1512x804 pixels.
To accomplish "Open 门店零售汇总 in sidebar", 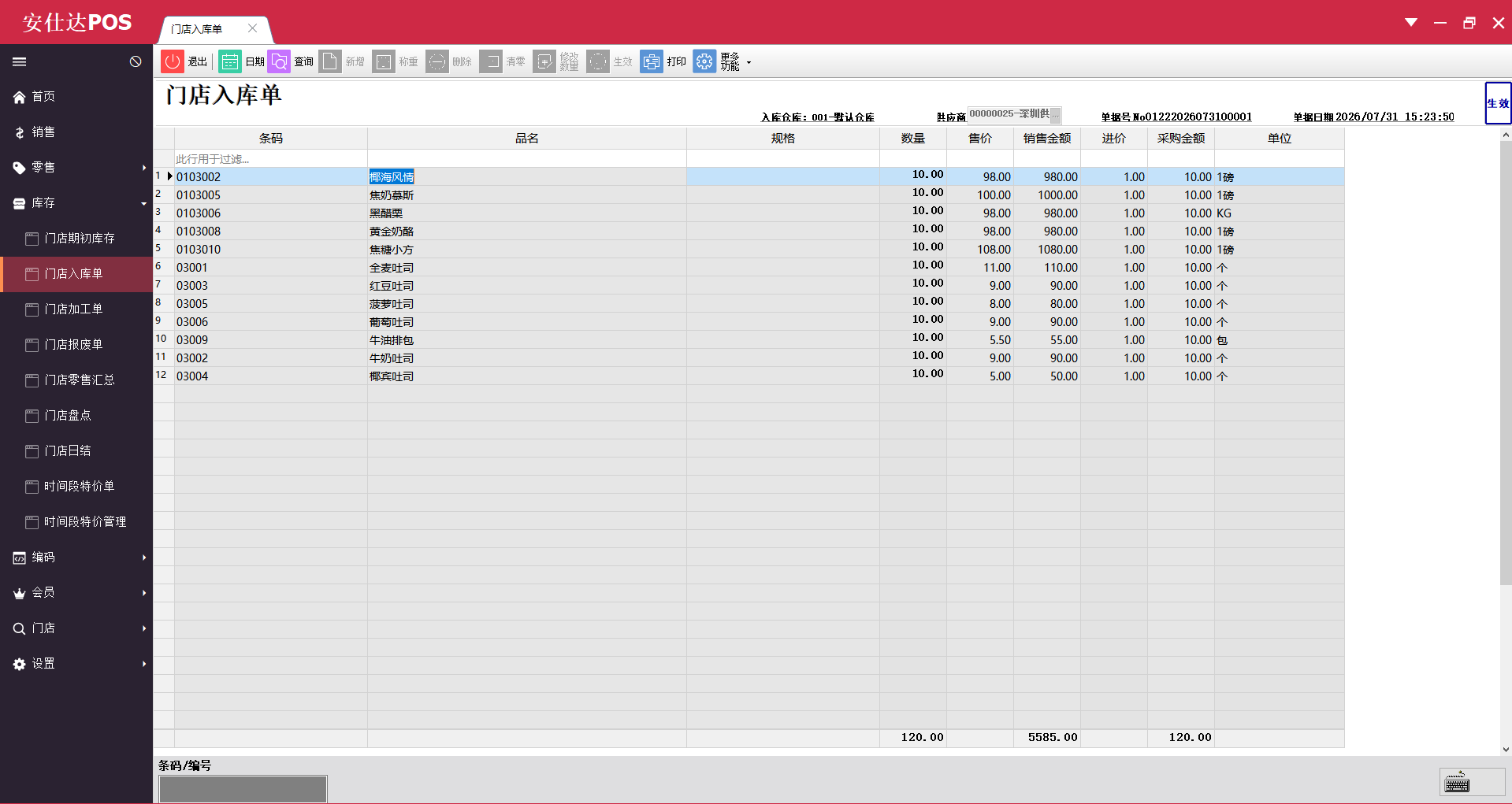I will click(76, 380).
